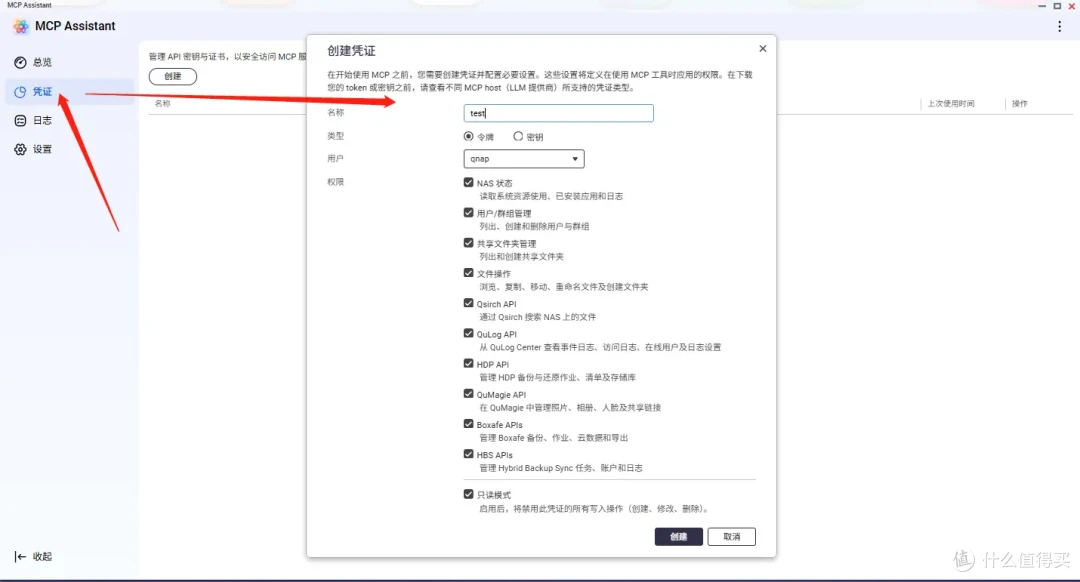The image size is (1080, 582).
Task: Click the MCP Assistant header title text
Action: pyautogui.click(x=75, y=26)
